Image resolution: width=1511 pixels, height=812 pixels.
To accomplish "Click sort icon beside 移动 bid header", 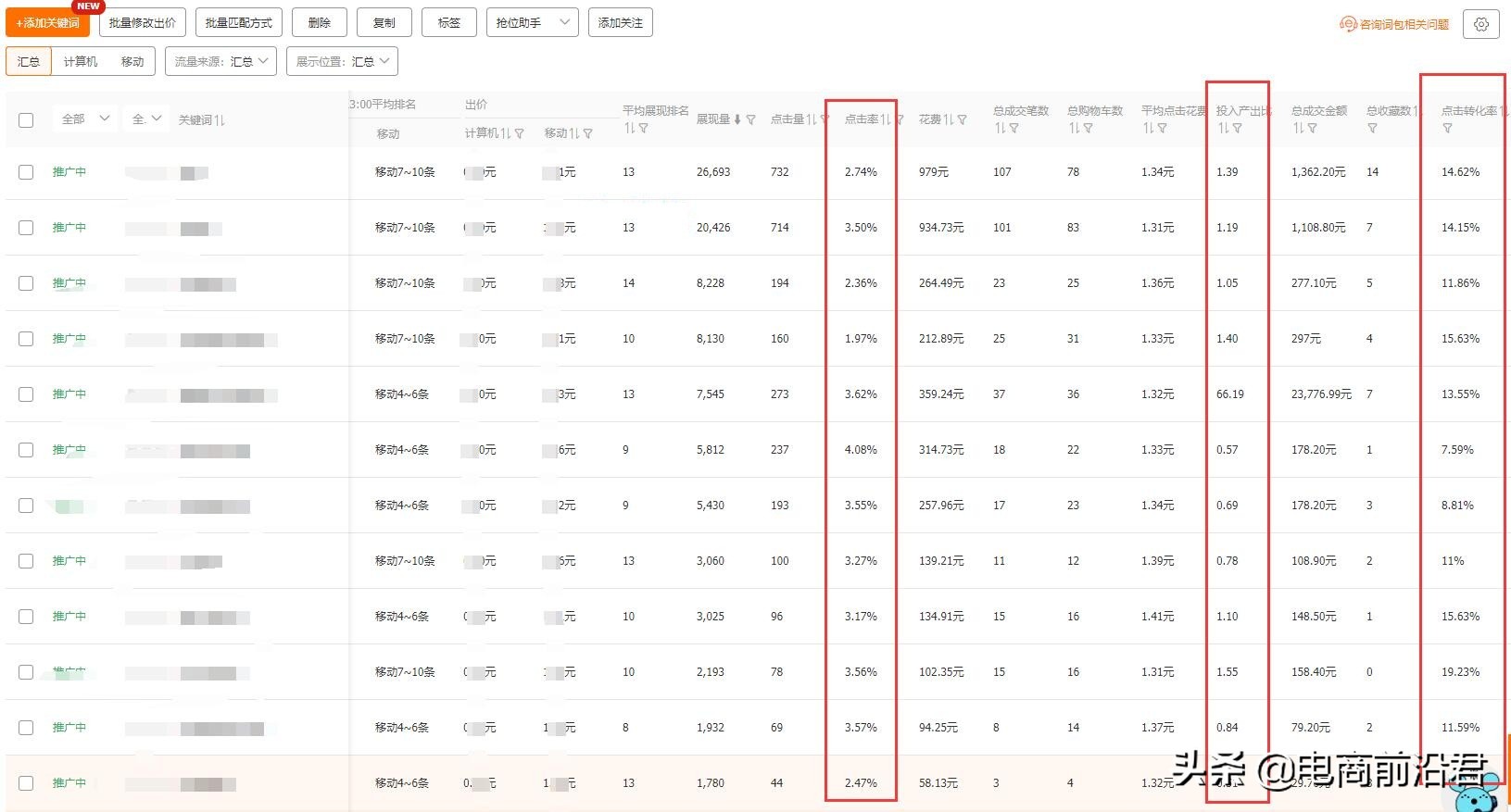I will tap(574, 133).
